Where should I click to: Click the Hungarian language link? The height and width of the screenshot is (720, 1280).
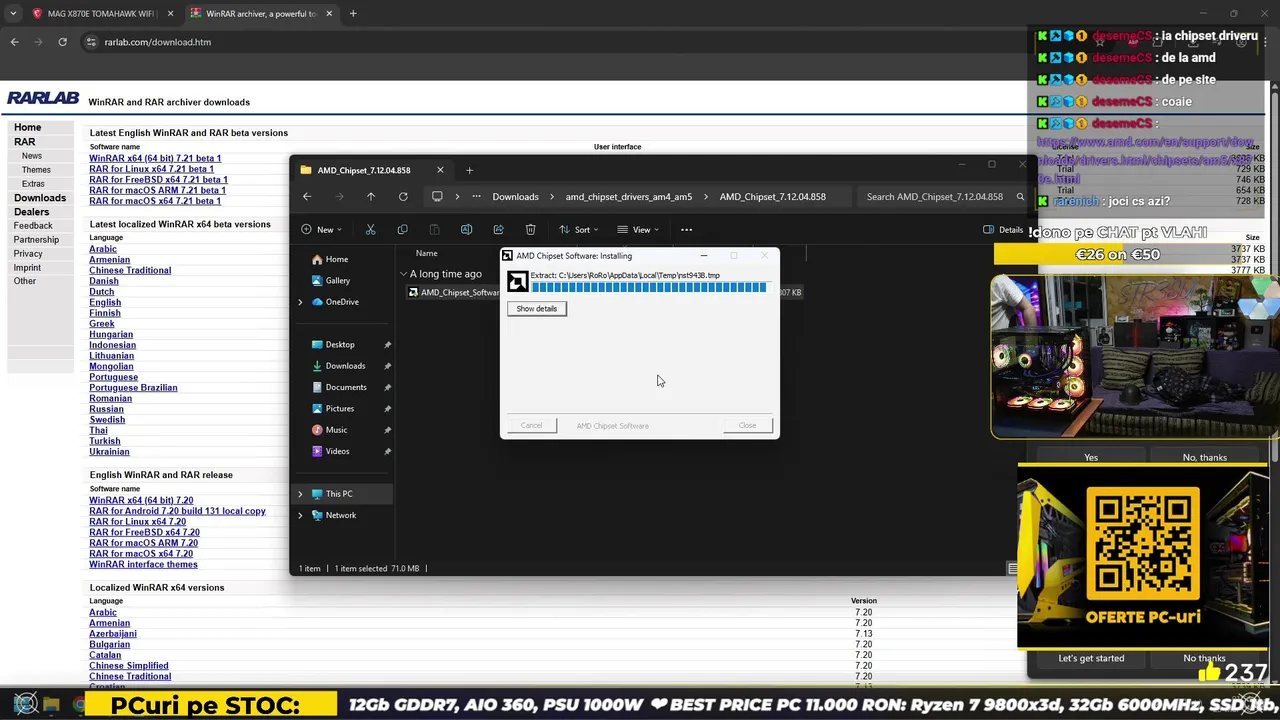pos(111,334)
